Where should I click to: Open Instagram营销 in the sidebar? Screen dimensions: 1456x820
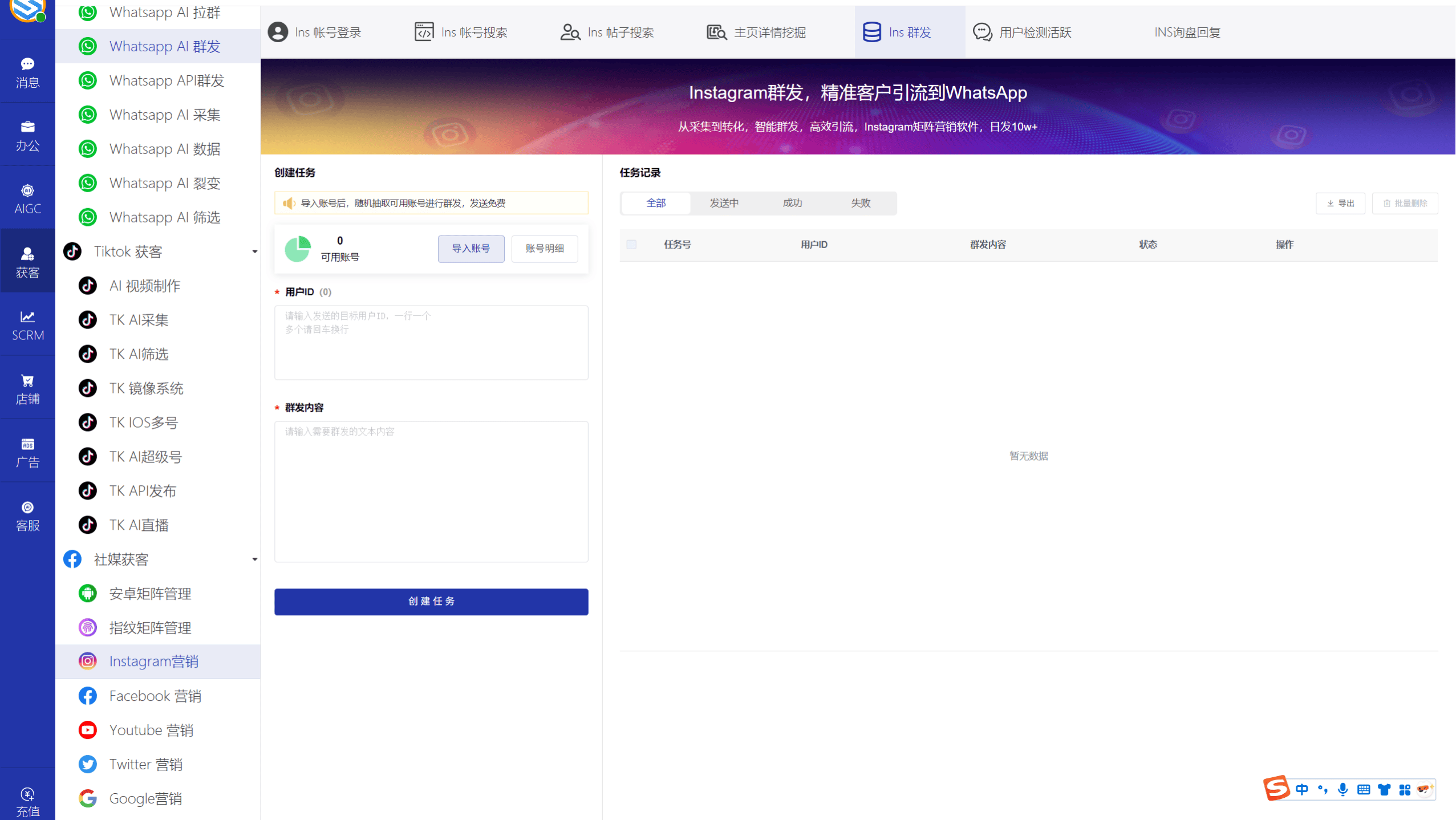(x=153, y=661)
